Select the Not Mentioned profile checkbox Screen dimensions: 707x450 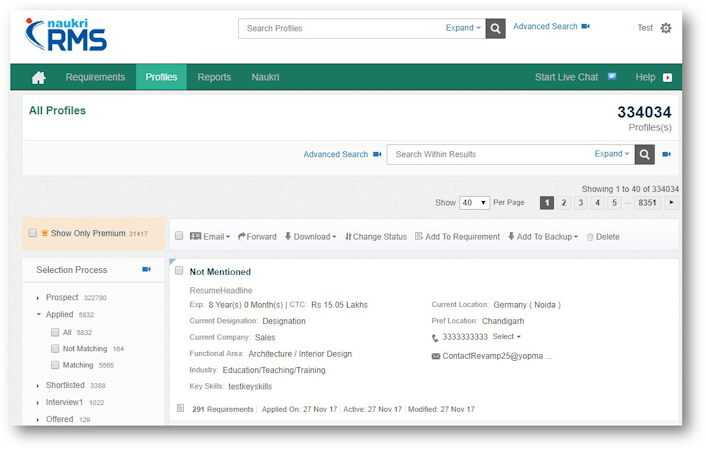coord(179,271)
